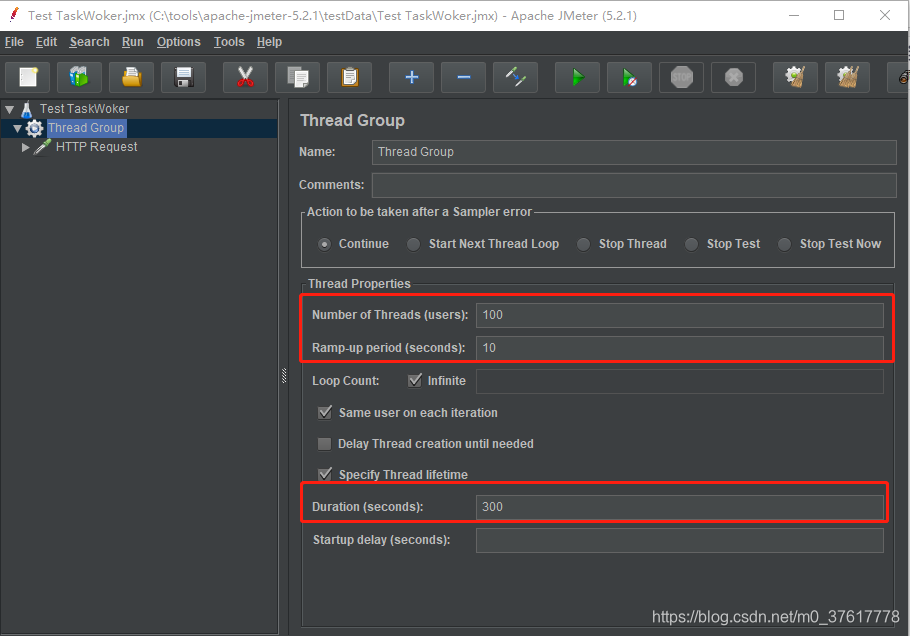The height and width of the screenshot is (636, 910).
Task: Click the Number of Threads field
Action: 680,315
